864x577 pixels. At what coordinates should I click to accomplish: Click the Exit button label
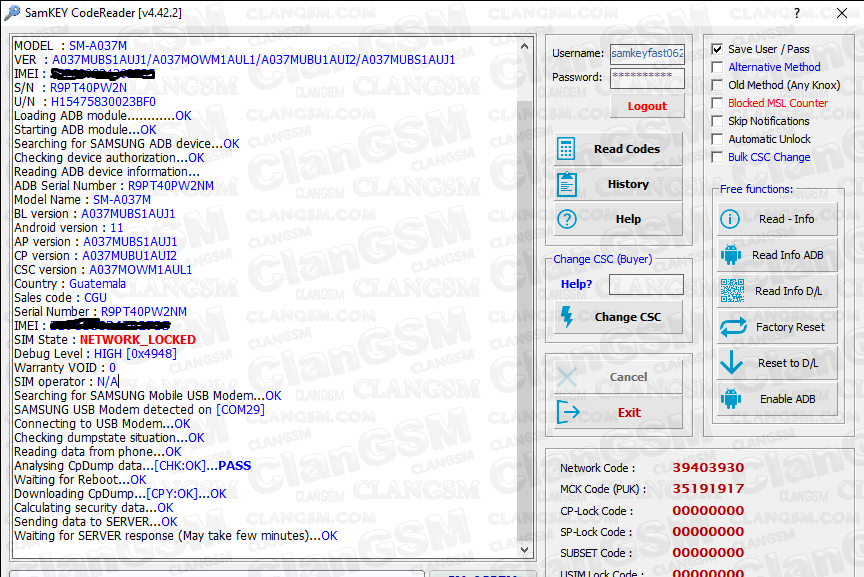click(629, 412)
